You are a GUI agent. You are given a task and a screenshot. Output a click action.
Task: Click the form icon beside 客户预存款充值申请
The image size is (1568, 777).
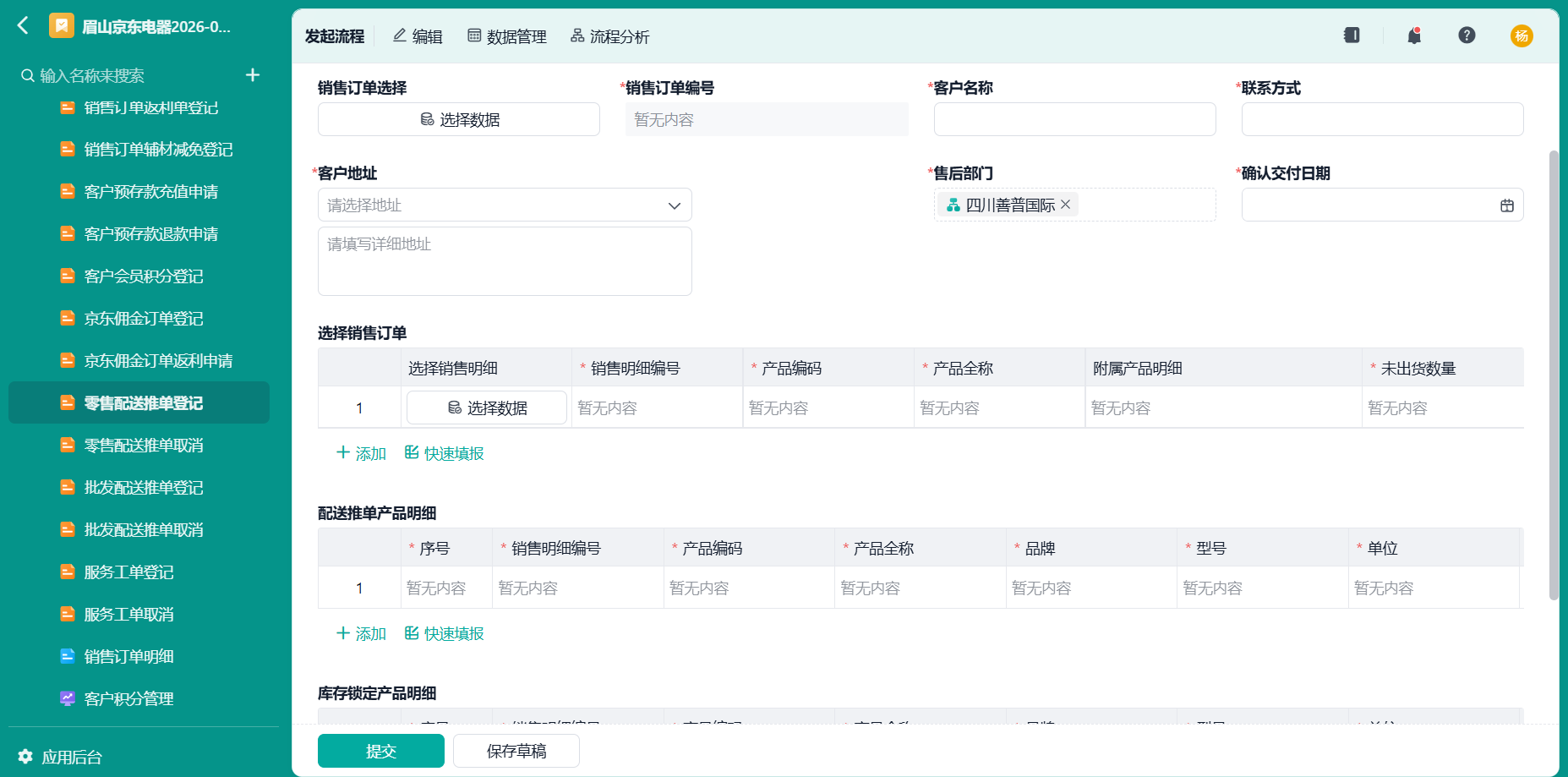[68, 191]
